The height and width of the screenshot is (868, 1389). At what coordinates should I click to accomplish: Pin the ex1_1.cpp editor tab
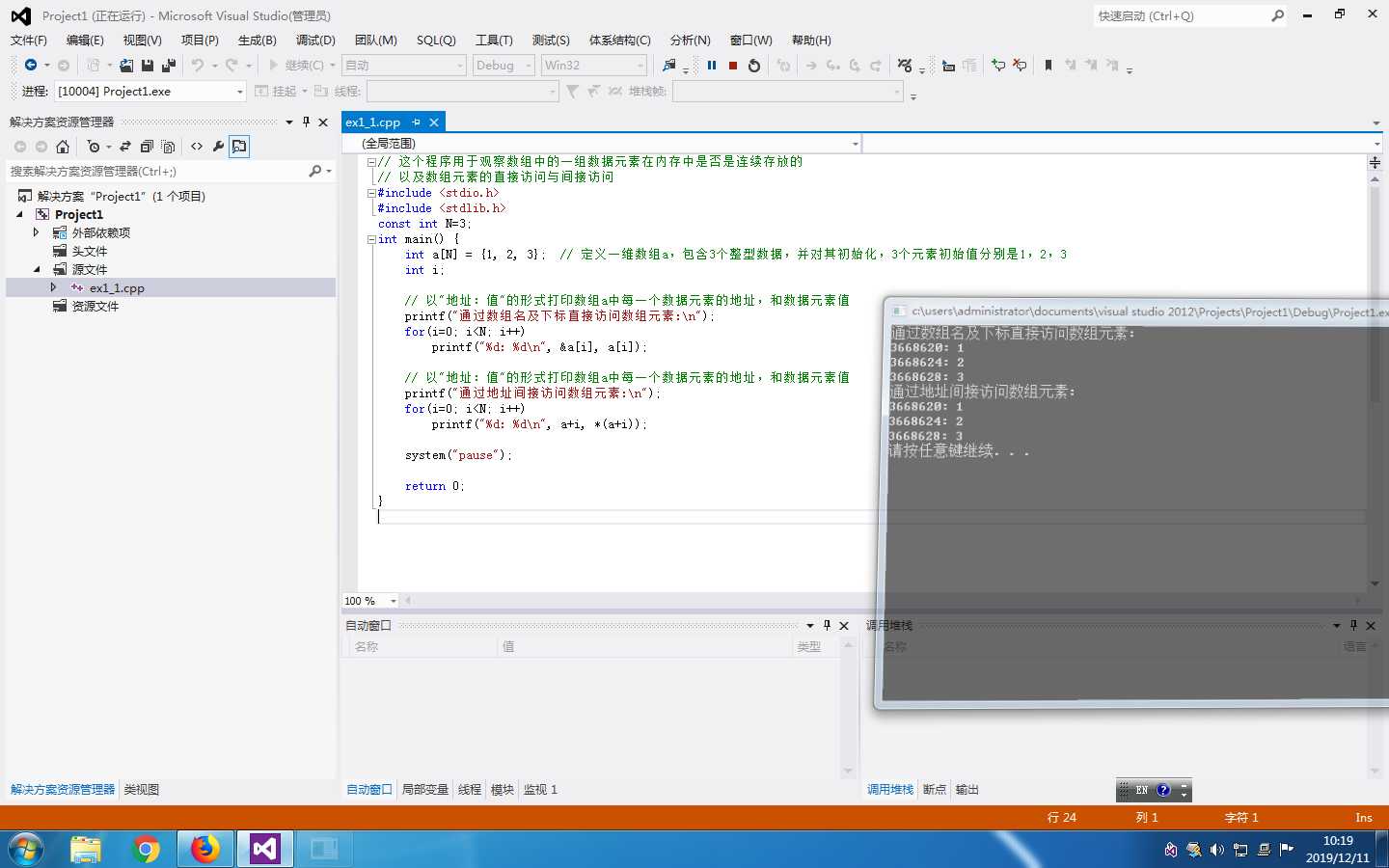[x=416, y=122]
